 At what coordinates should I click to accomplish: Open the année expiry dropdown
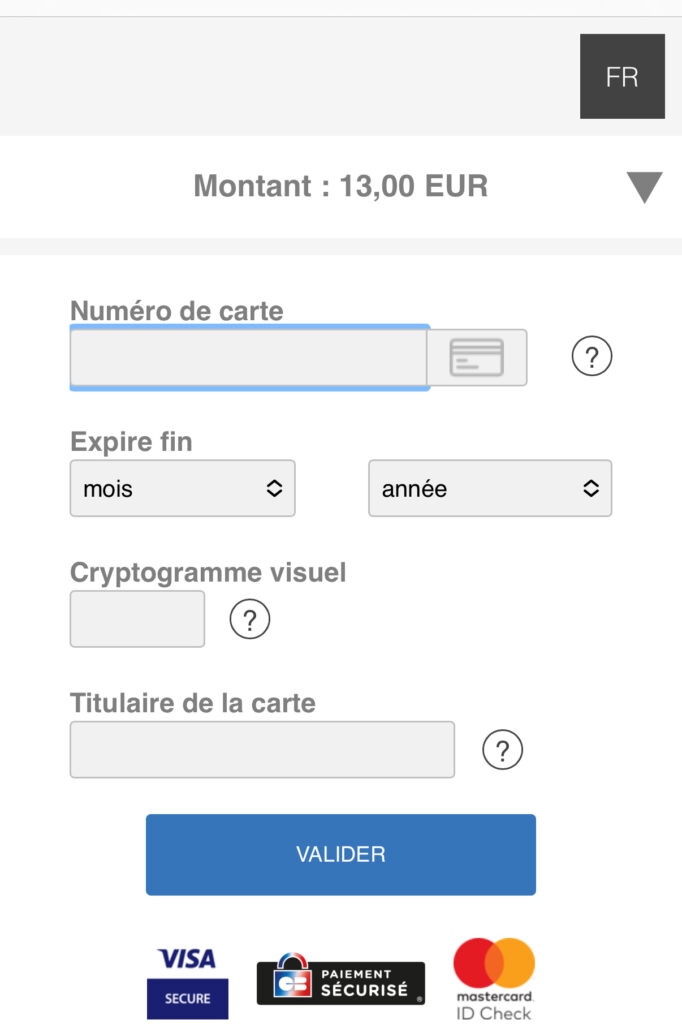pos(490,488)
